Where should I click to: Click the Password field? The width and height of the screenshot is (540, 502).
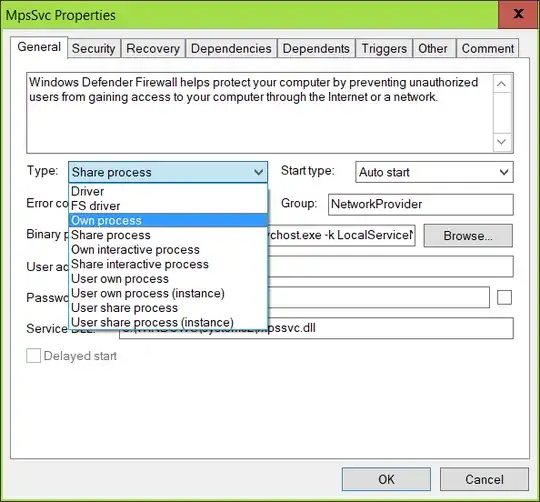[378, 297]
